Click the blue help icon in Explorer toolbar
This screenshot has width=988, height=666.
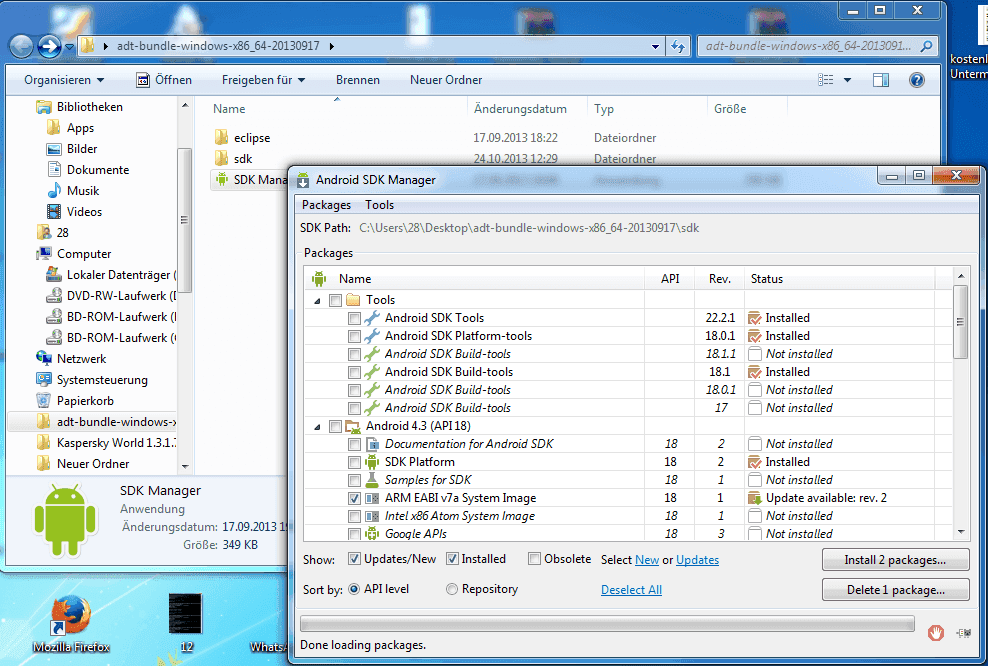point(917,80)
